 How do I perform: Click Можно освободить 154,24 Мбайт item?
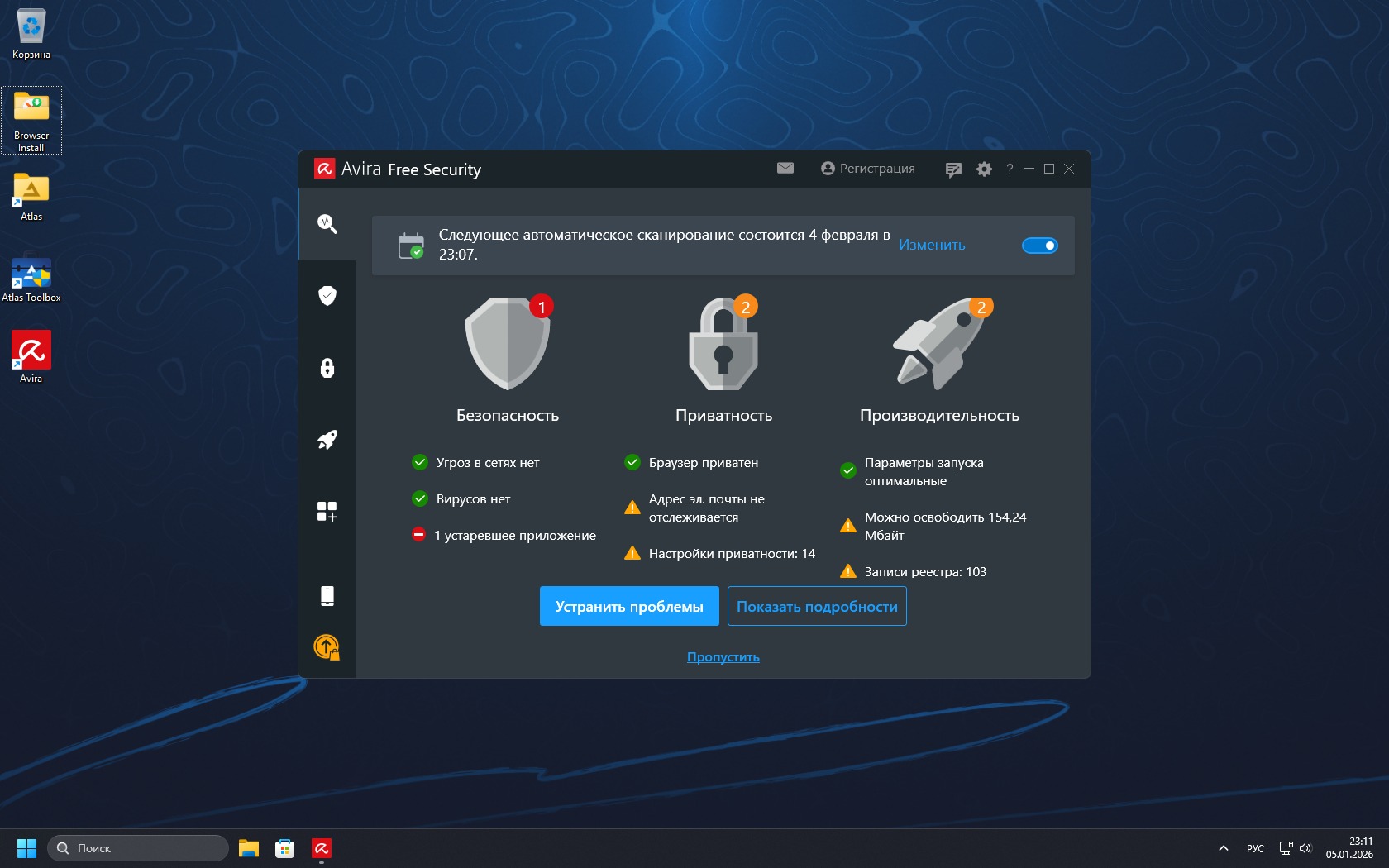coord(933,527)
